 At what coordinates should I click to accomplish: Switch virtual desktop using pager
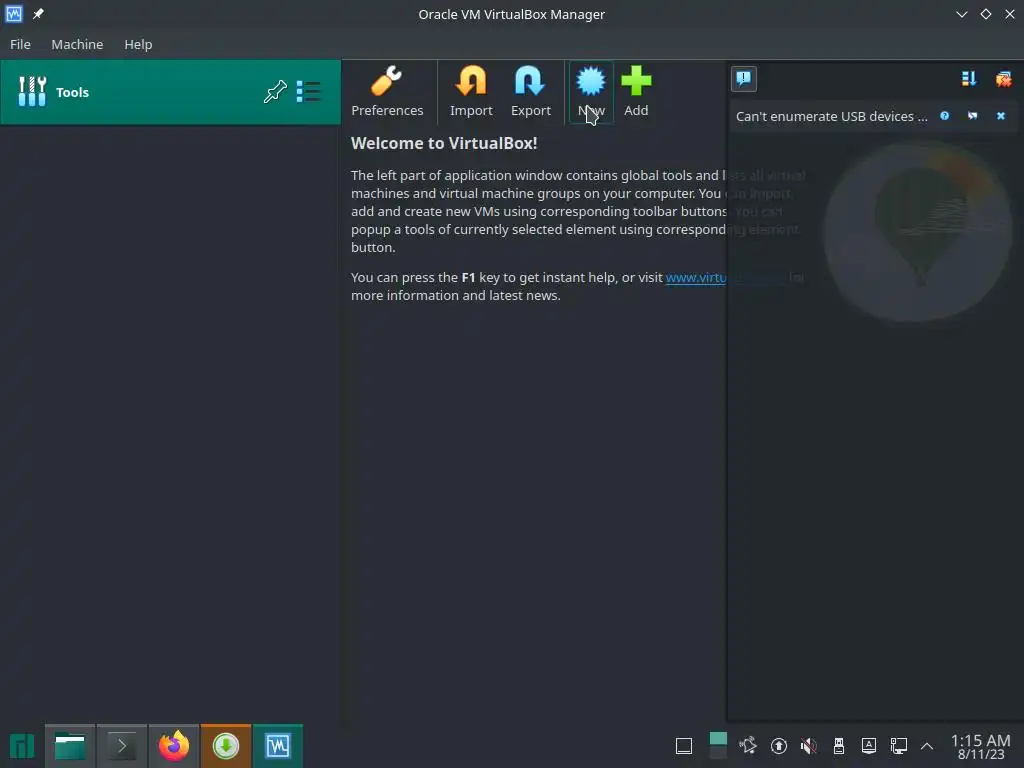[718, 746]
